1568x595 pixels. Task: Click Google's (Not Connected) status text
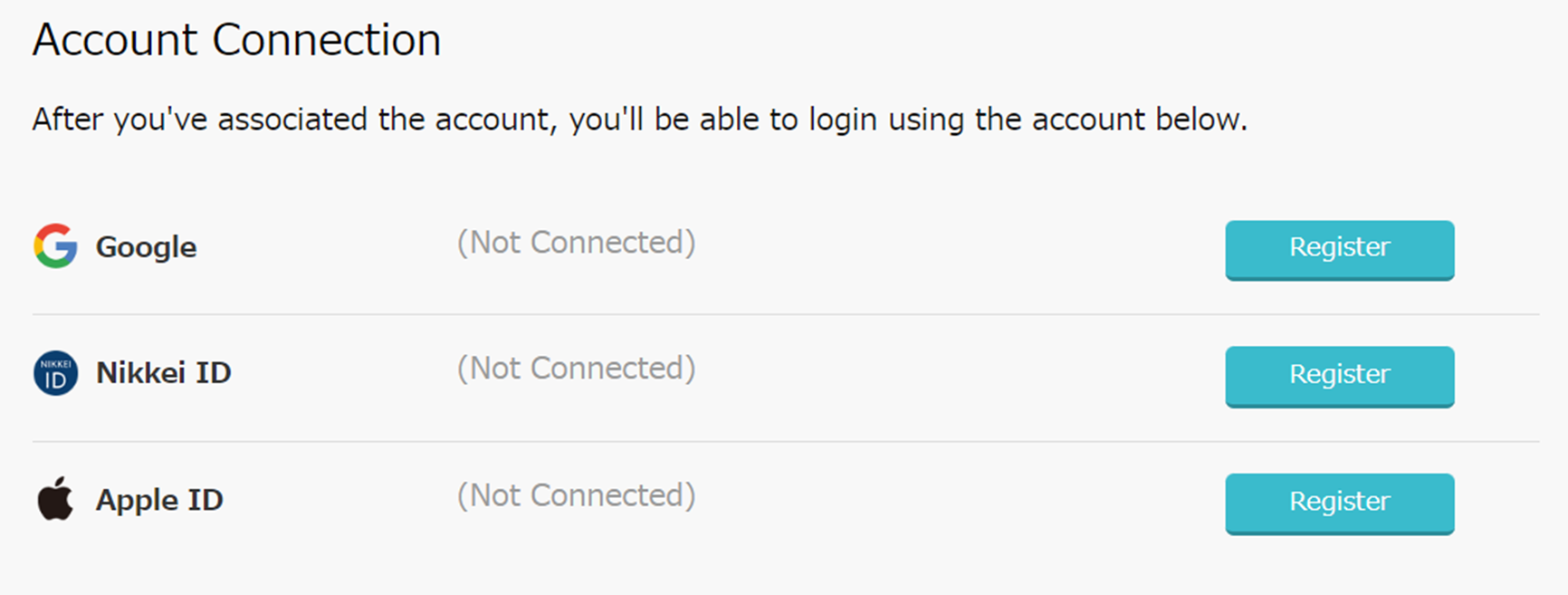tap(576, 243)
